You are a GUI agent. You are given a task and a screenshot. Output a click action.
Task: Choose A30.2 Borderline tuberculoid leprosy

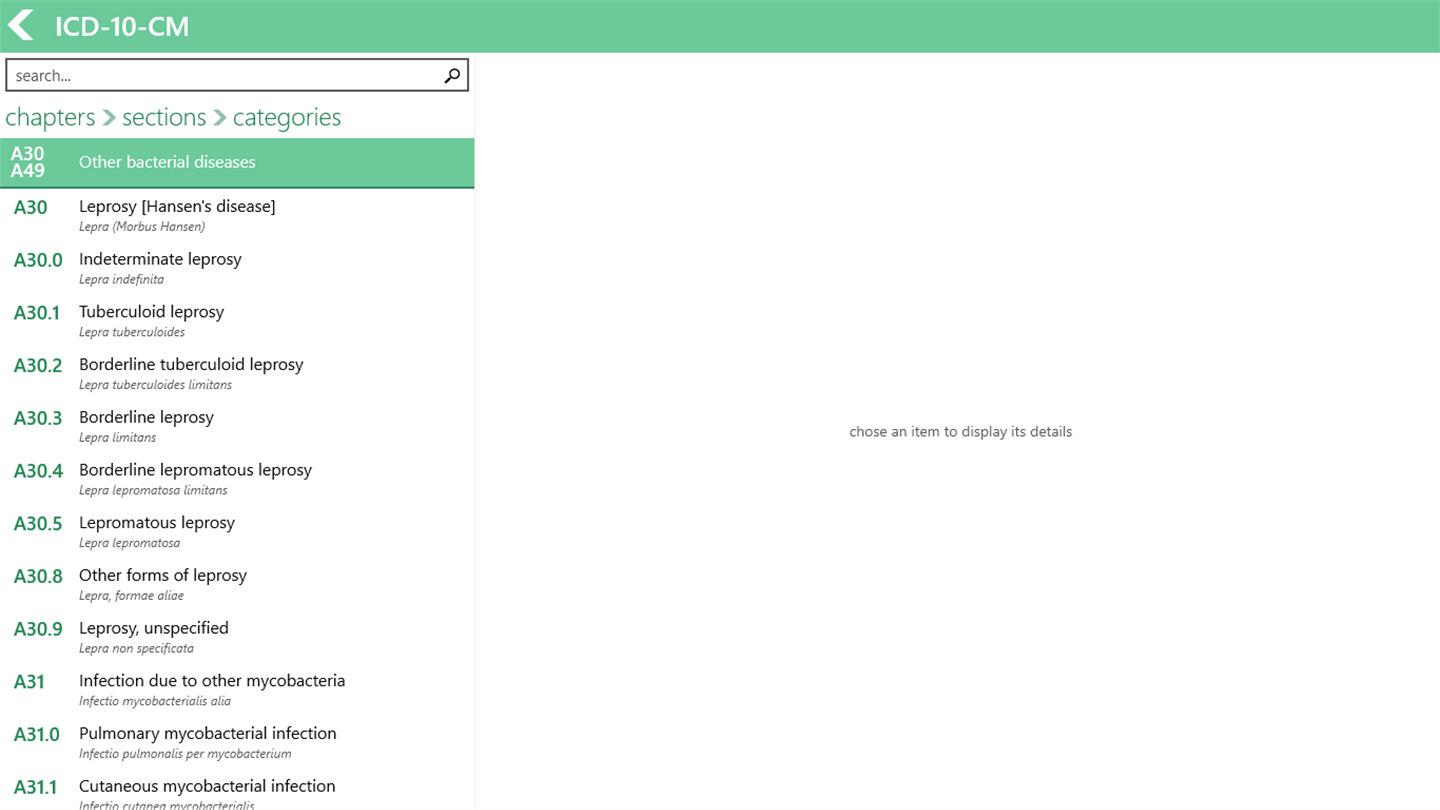pos(237,374)
